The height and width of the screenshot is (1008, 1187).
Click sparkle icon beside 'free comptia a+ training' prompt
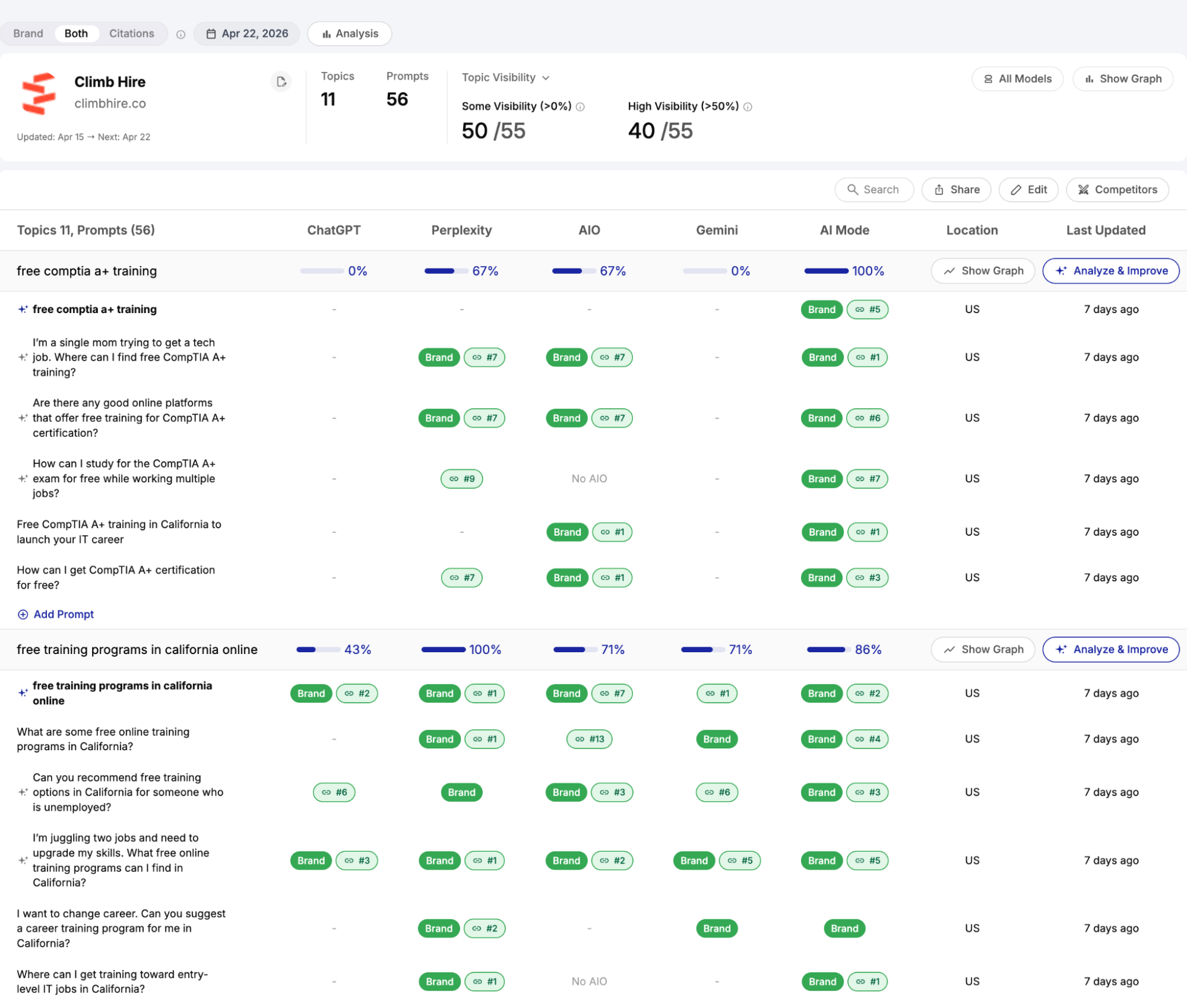23,309
